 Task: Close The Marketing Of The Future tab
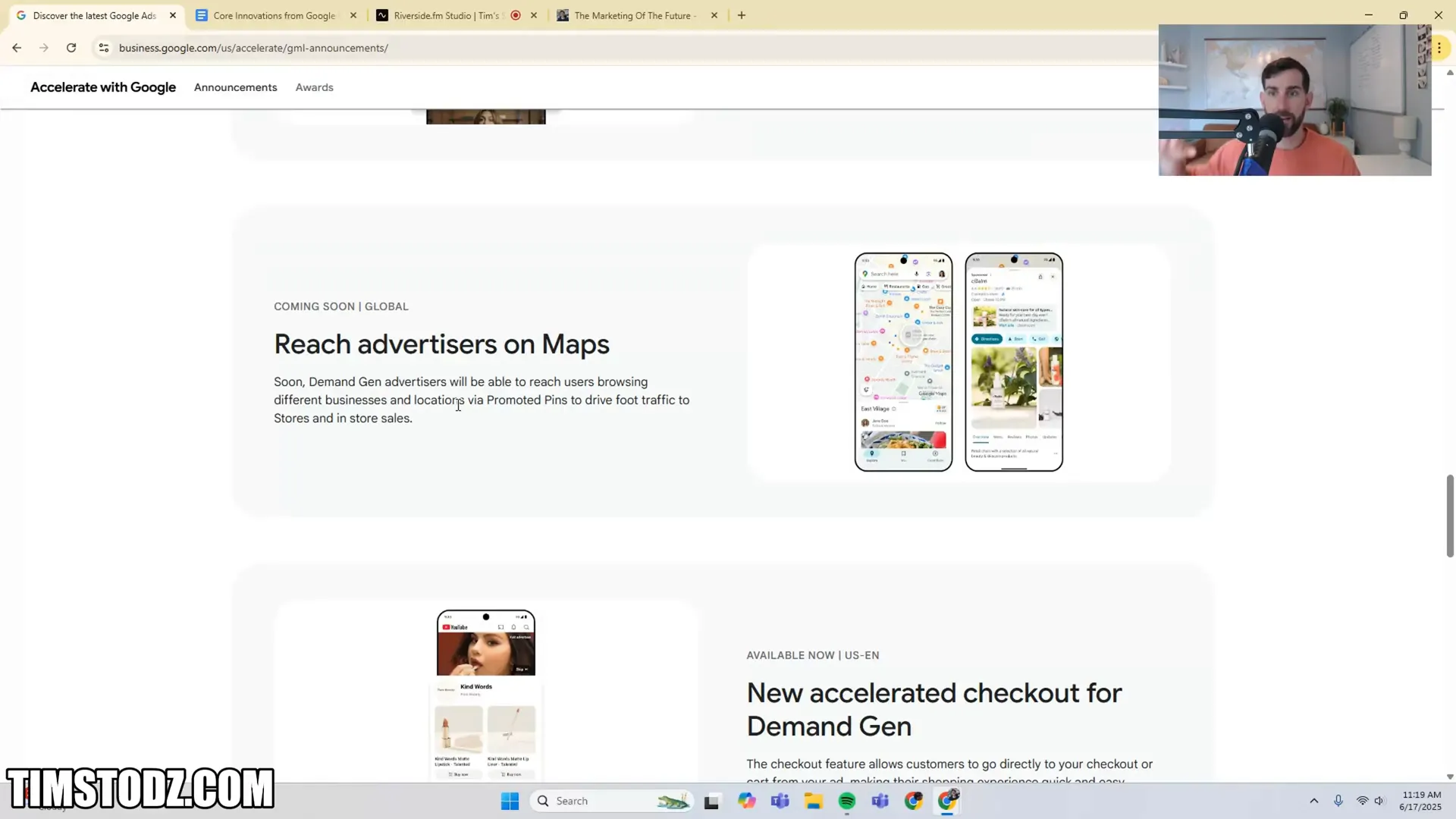click(x=714, y=15)
